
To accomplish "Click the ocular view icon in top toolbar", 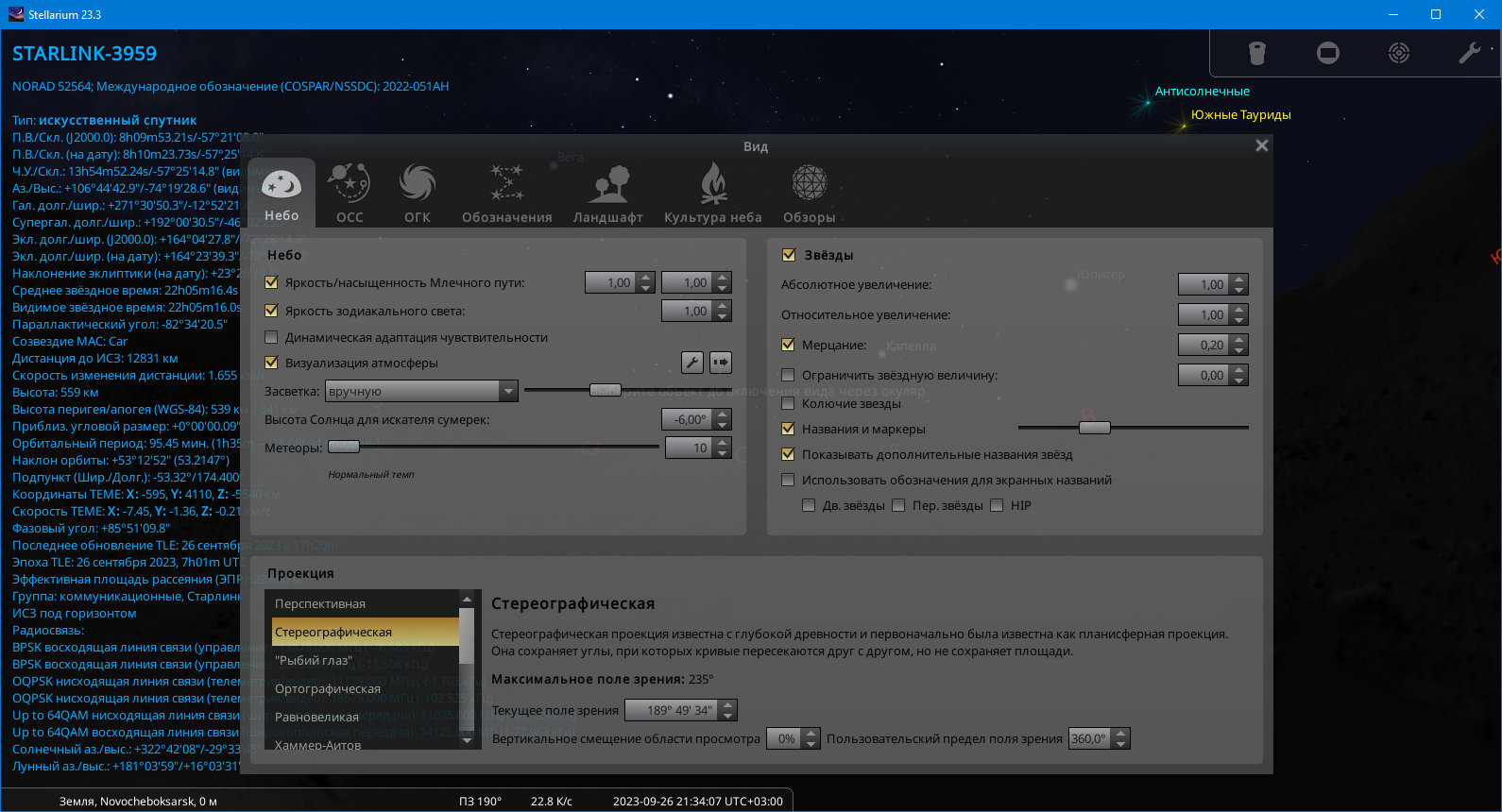I will point(1257,53).
